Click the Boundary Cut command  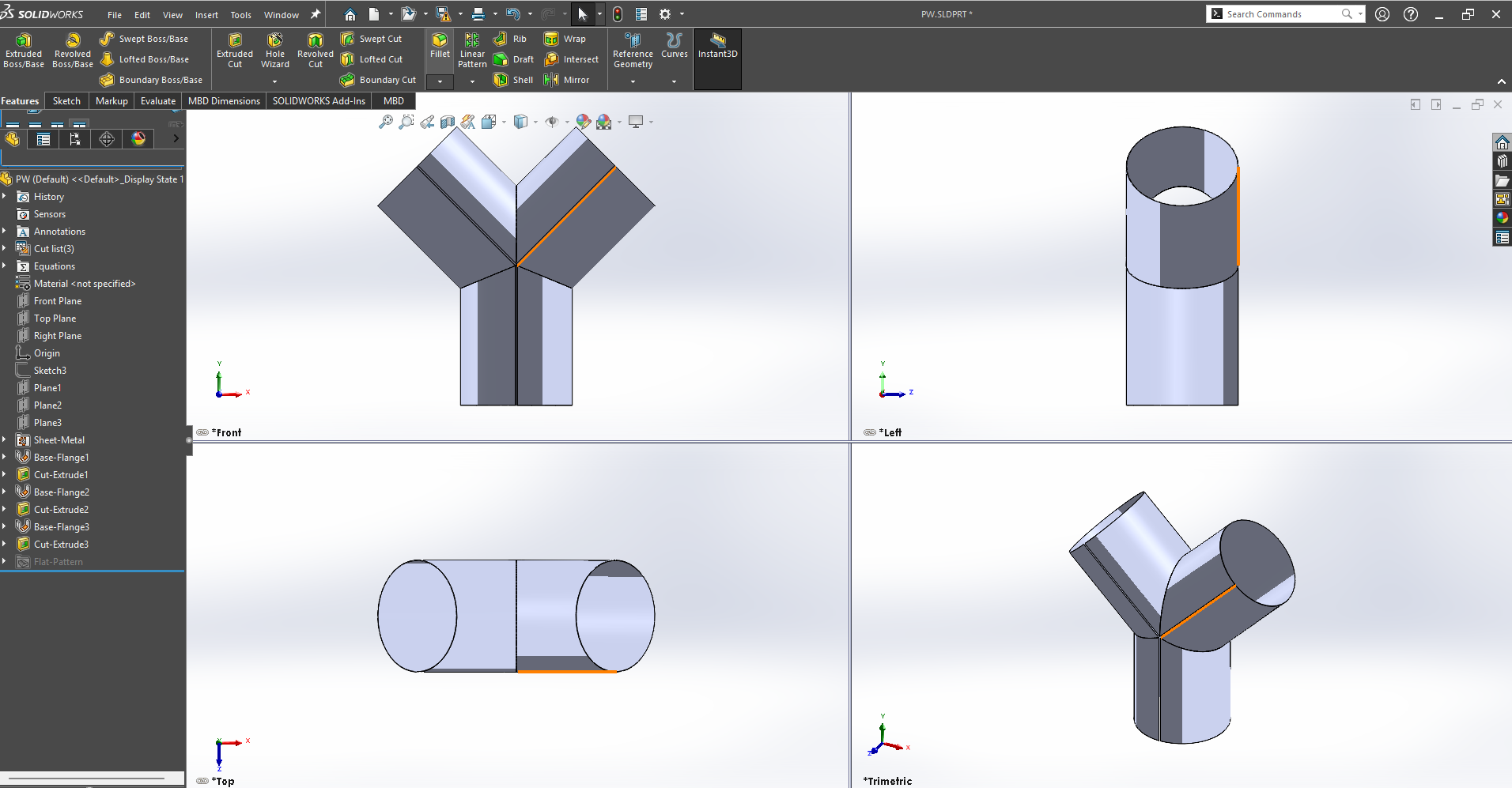pos(378,80)
